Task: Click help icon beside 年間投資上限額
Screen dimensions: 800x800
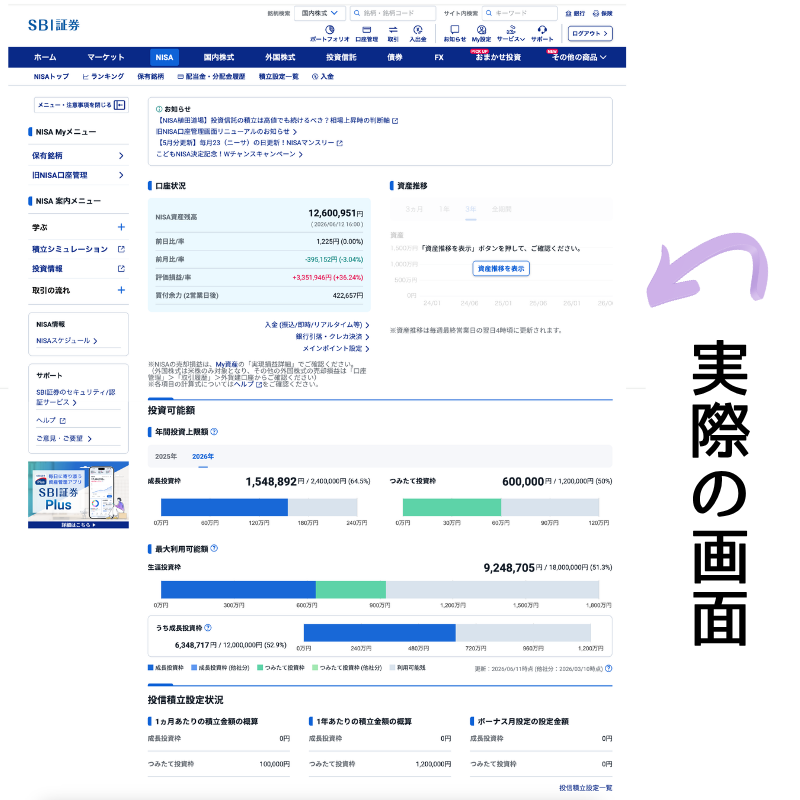Action: pos(214,432)
